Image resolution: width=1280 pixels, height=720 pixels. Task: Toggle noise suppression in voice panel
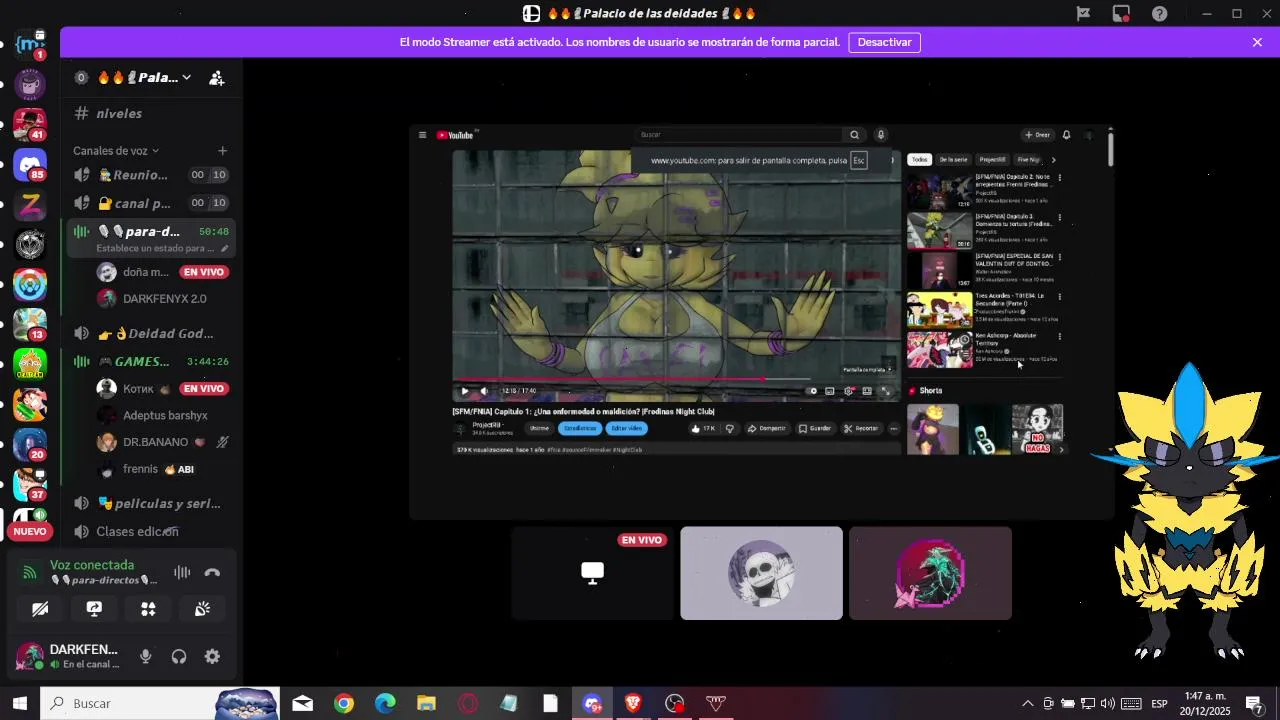pyautogui.click(x=182, y=573)
